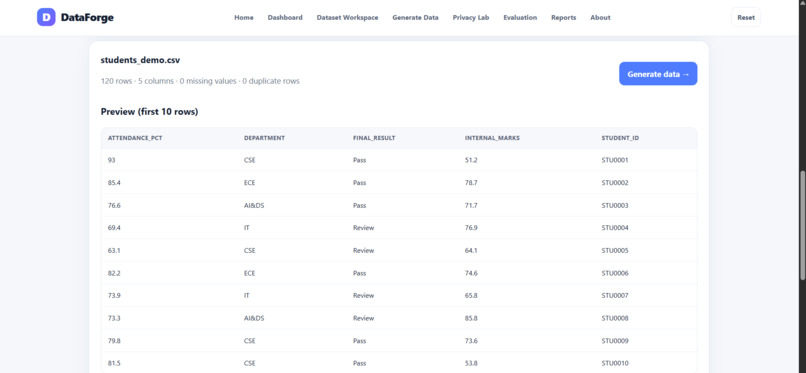Click attendance value 82.2
The width and height of the screenshot is (806, 373).
click(114, 273)
